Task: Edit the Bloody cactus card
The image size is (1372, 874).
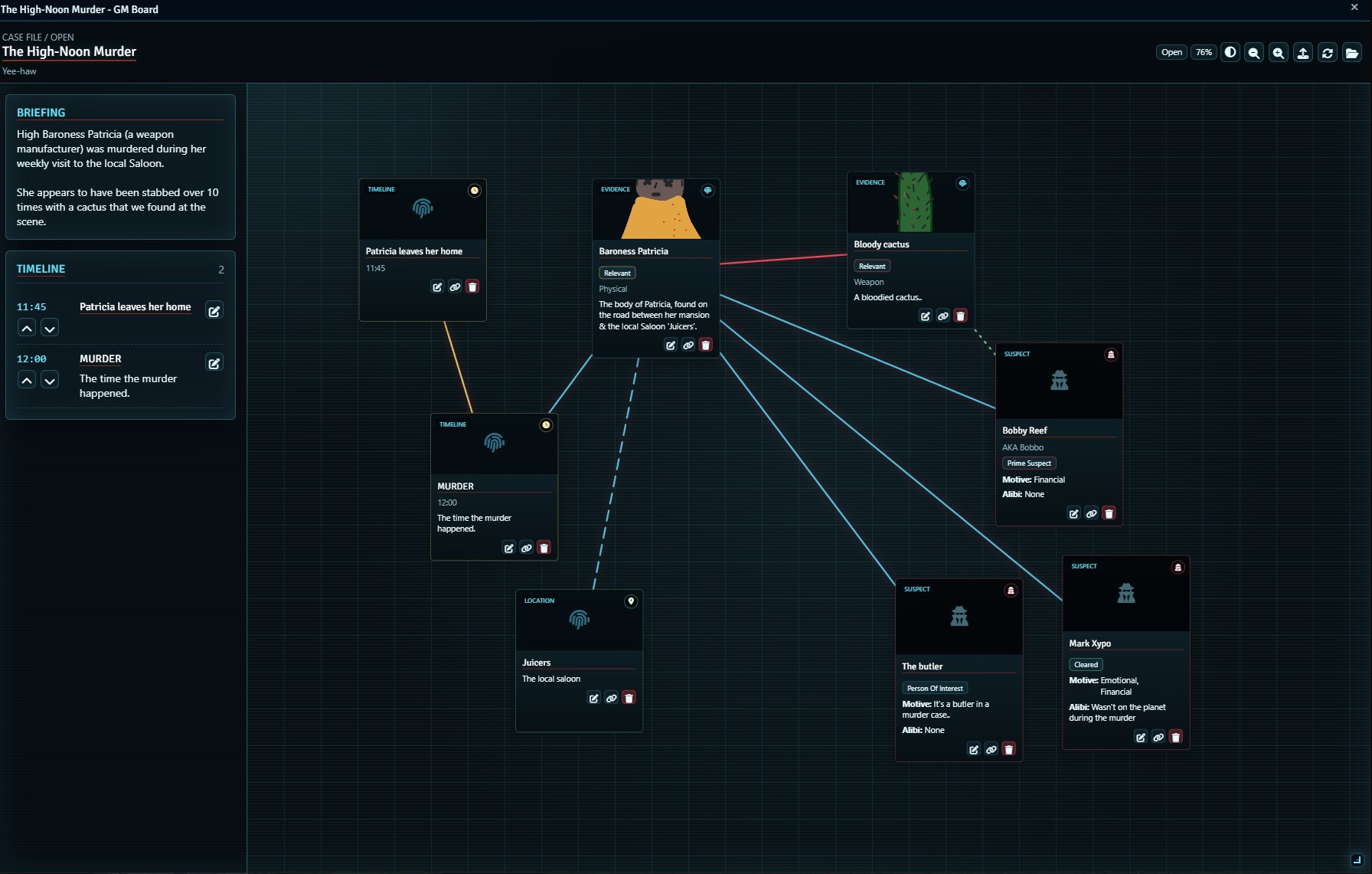Action: point(926,316)
